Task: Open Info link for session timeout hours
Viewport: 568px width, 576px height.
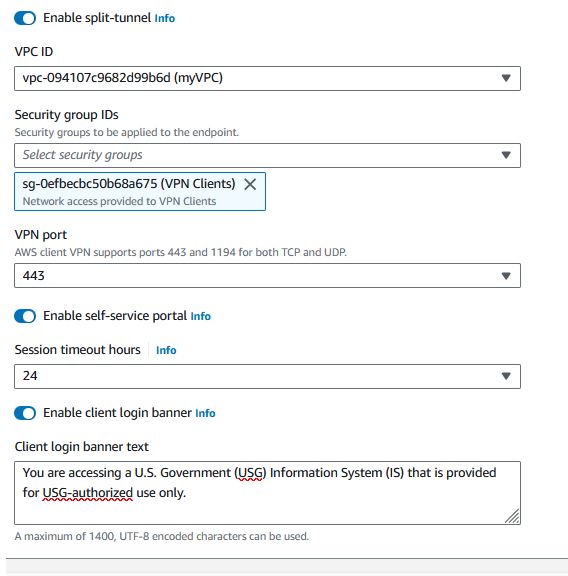Action: pos(166,350)
